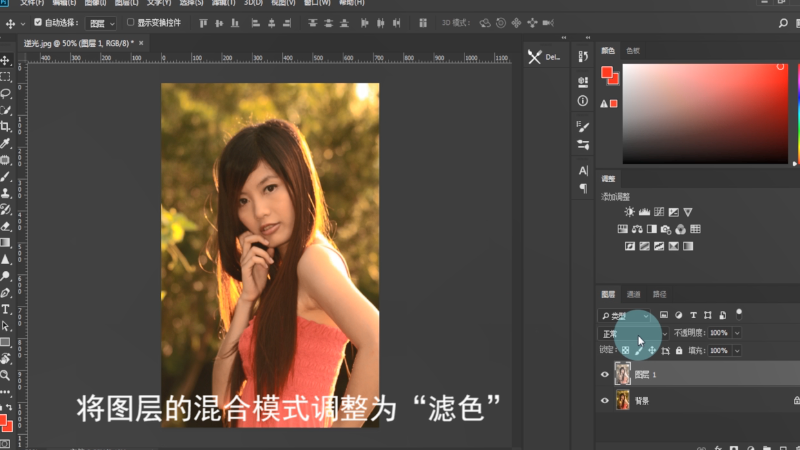Toggle lock all padlock icon
800x450 pixels.
(679, 351)
